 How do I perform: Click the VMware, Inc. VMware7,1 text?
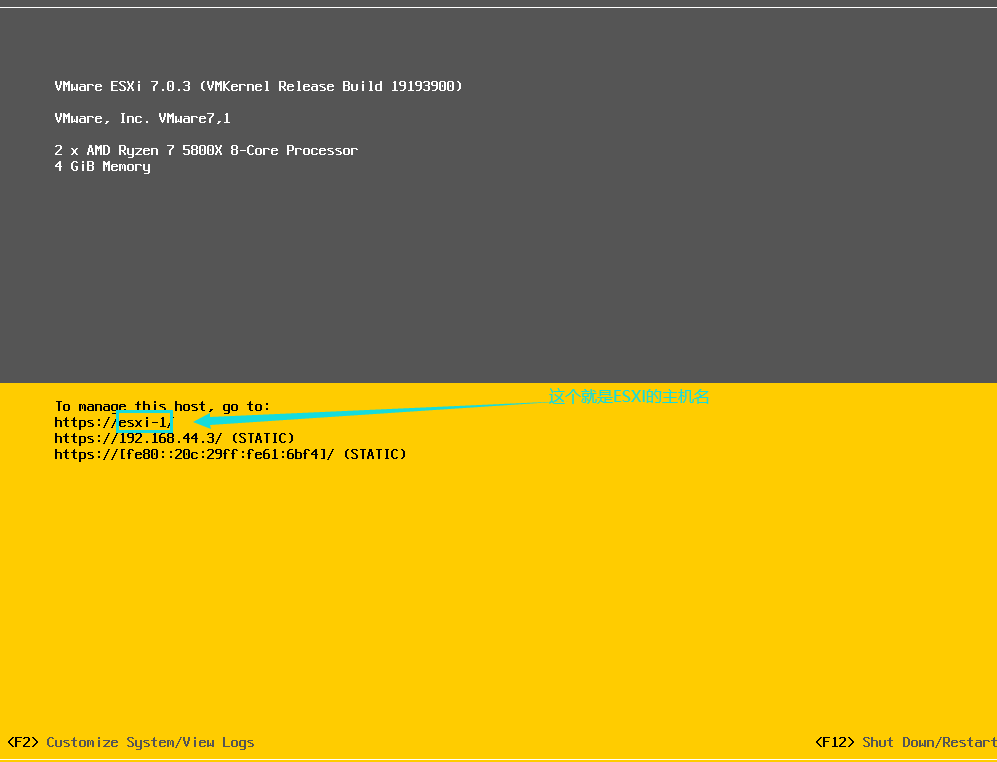coord(142,118)
